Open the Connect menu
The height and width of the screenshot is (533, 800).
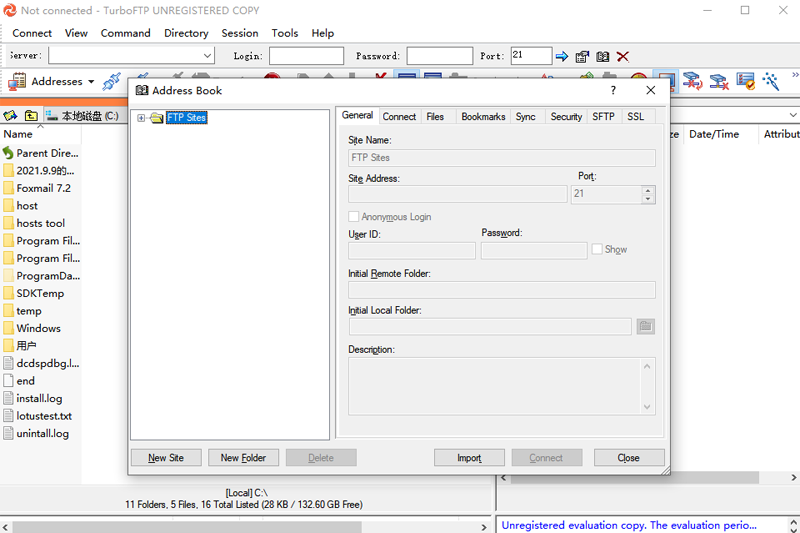[32, 33]
